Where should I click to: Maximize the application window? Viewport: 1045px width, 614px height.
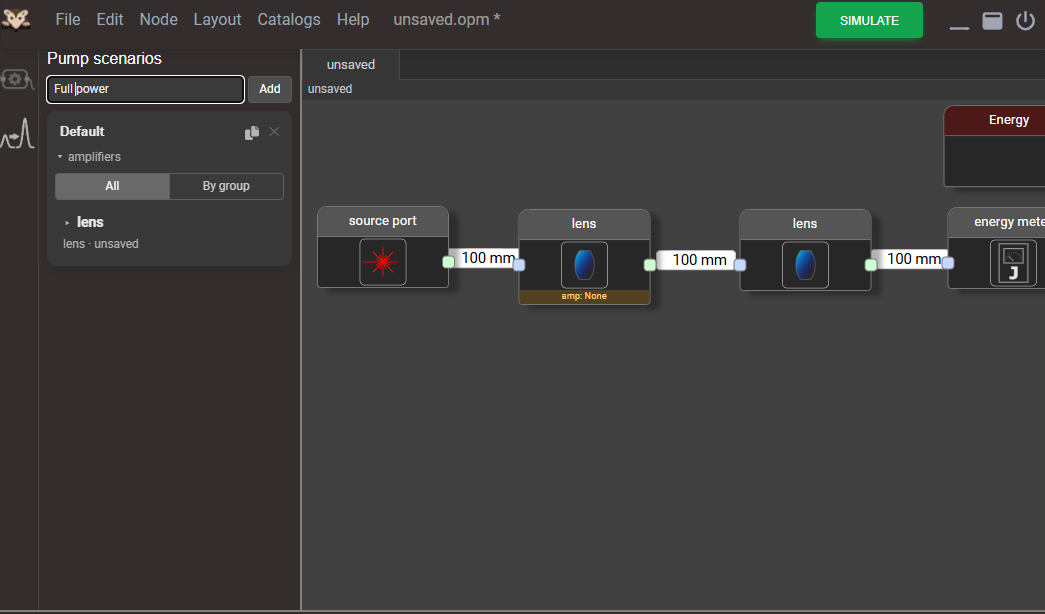coord(992,21)
